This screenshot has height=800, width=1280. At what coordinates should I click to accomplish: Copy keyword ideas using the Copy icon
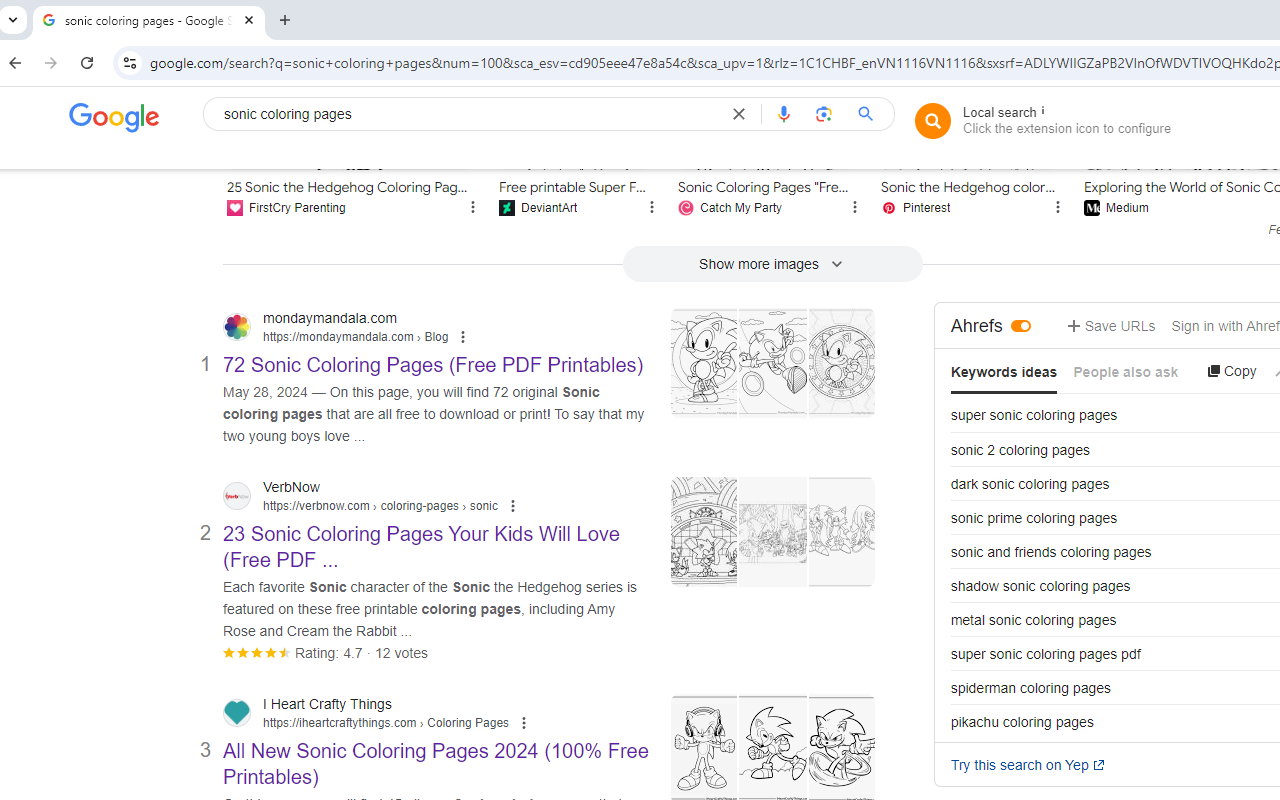1231,370
